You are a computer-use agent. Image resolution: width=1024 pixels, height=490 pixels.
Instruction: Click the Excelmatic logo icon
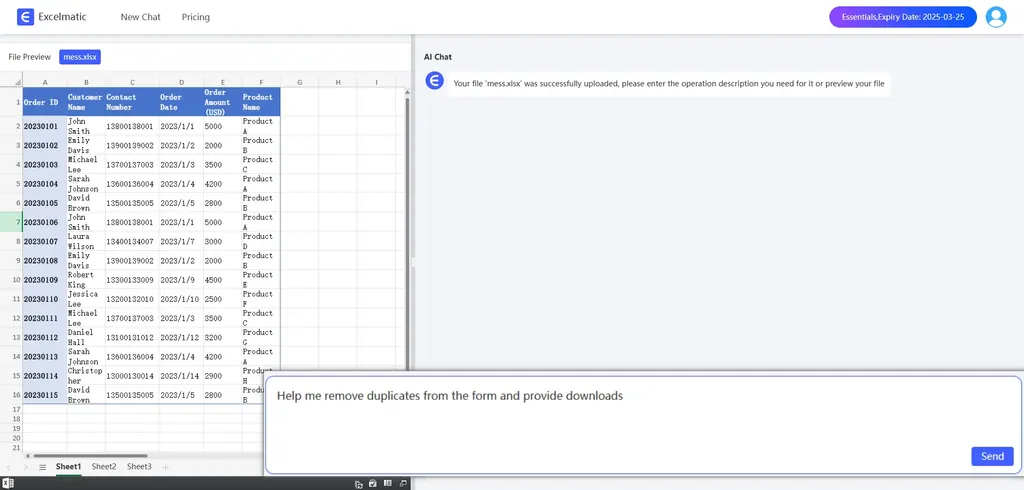(x=26, y=17)
